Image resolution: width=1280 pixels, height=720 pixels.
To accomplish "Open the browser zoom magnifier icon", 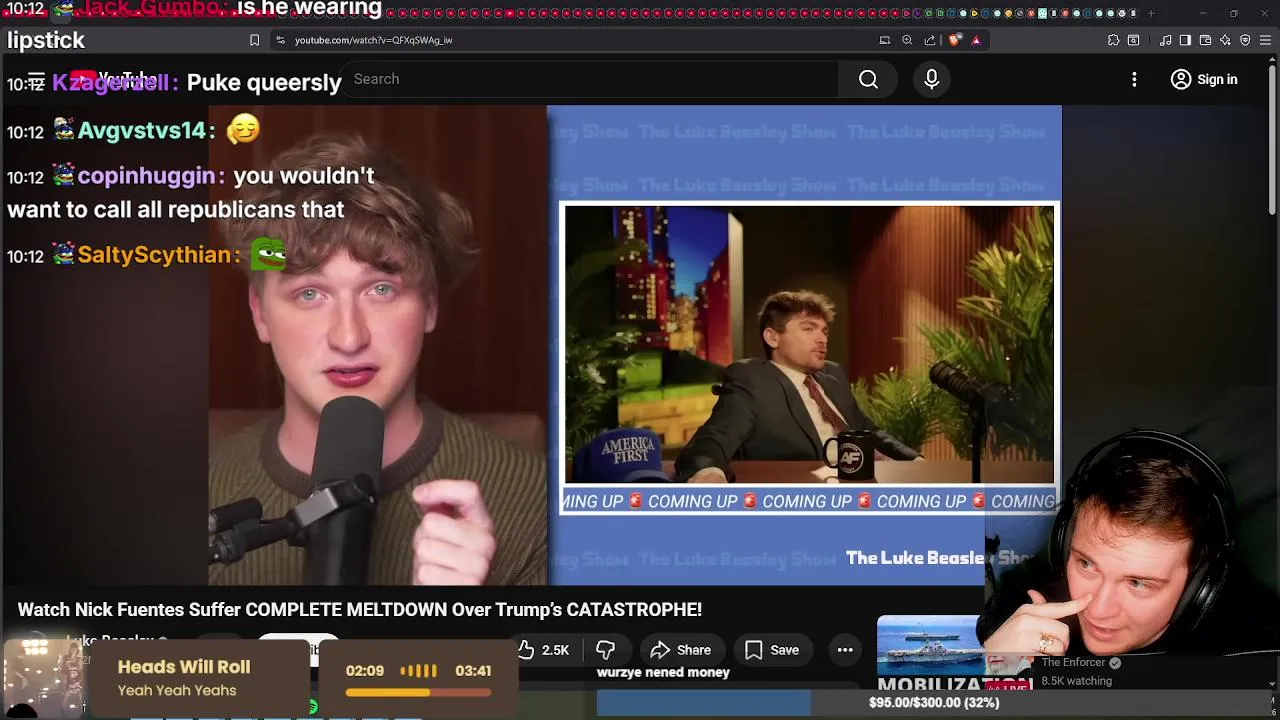I will [907, 40].
